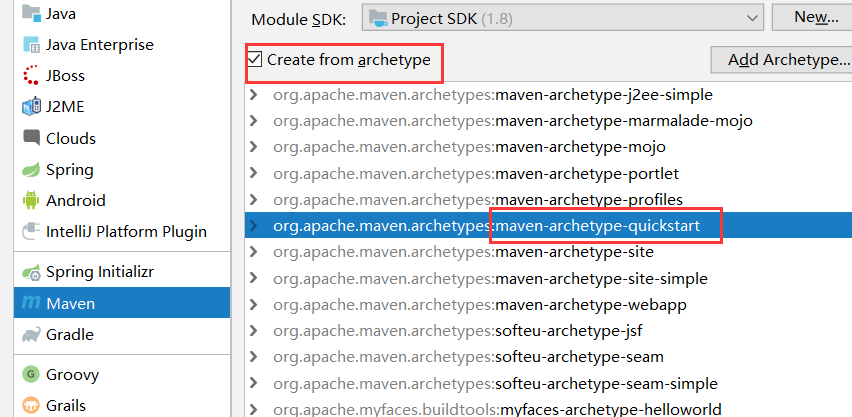Click the orange Grails icon
This screenshot has height=417, width=852.
pyautogui.click(x=31, y=406)
